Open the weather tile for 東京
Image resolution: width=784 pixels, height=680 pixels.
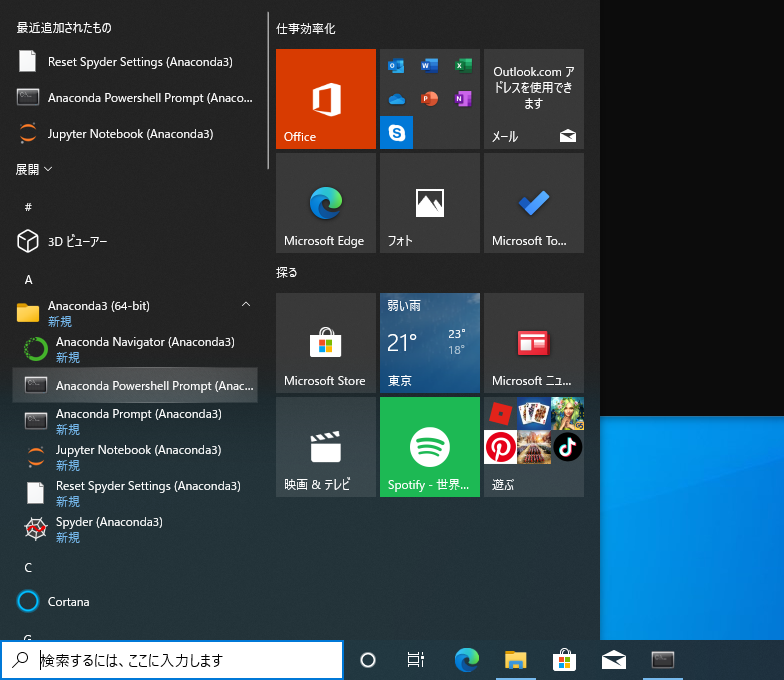[429, 343]
